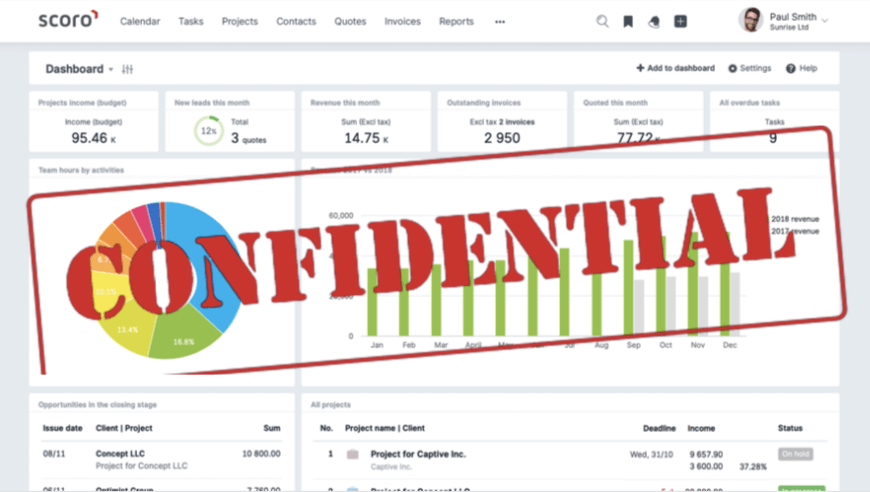This screenshot has width=870, height=492.
Task: Click Paul Smith's profile avatar
Action: coord(751,20)
